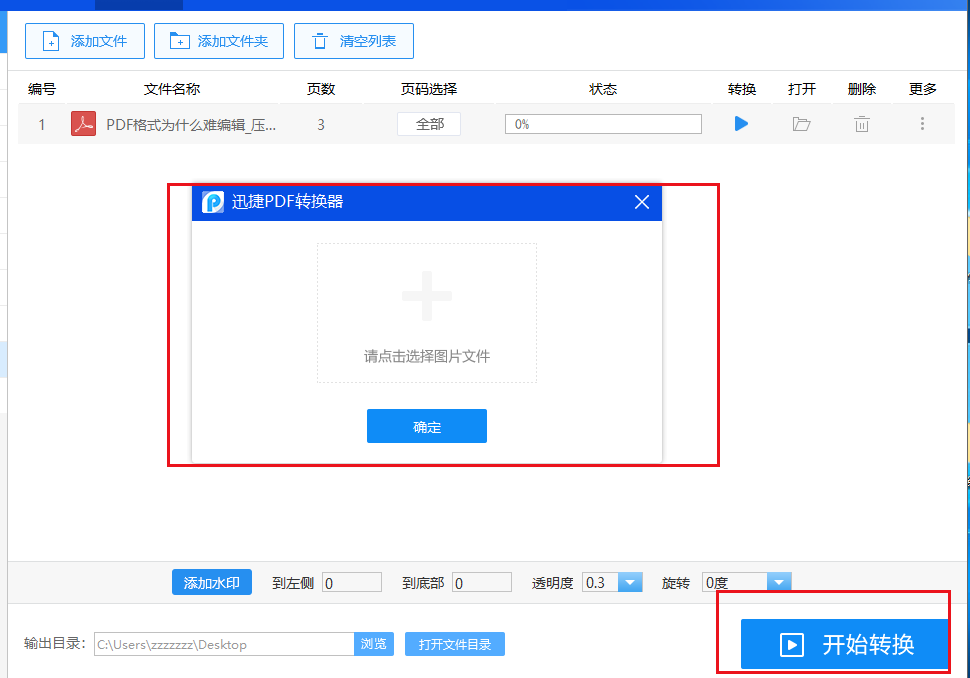Viewport: 970px width, 678px height.
Task: Start converting the PDF row with play icon
Action: pos(741,124)
